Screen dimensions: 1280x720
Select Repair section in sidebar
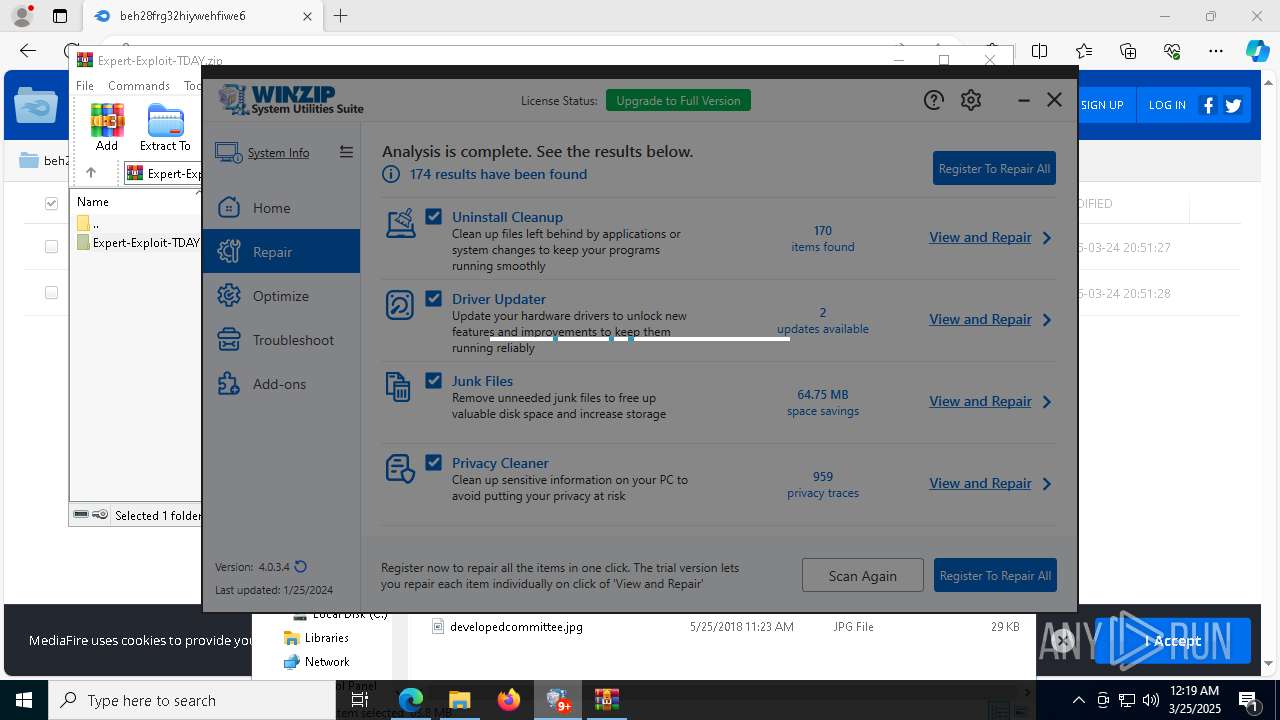(x=281, y=252)
